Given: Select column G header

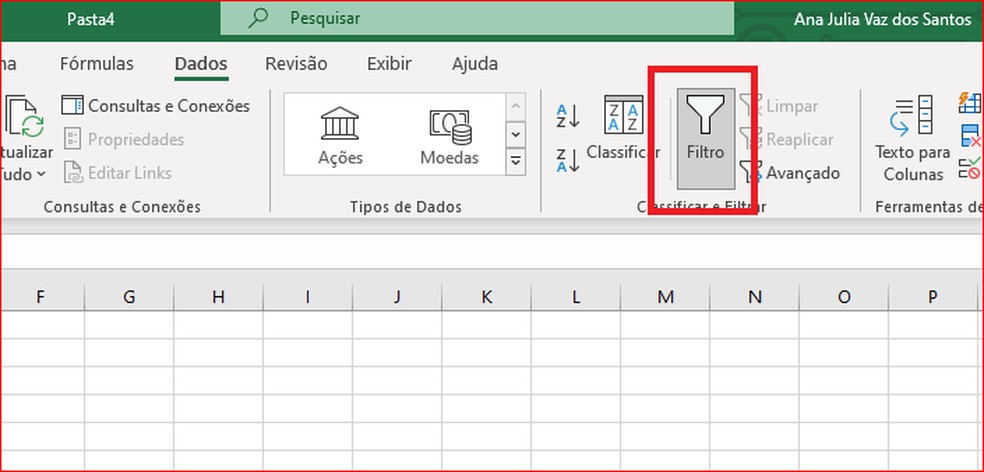Looking at the screenshot, I should tap(129, 297).
